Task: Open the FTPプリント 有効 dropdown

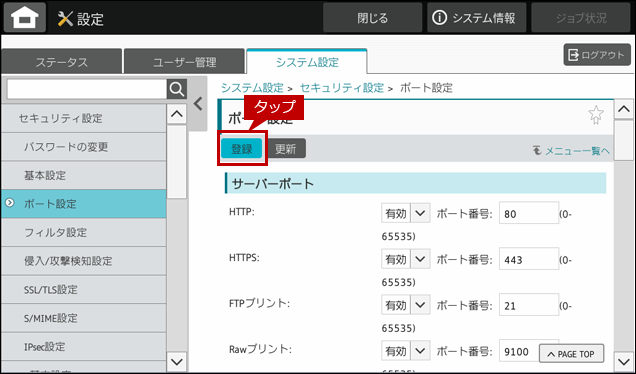Action: (406, 305)
